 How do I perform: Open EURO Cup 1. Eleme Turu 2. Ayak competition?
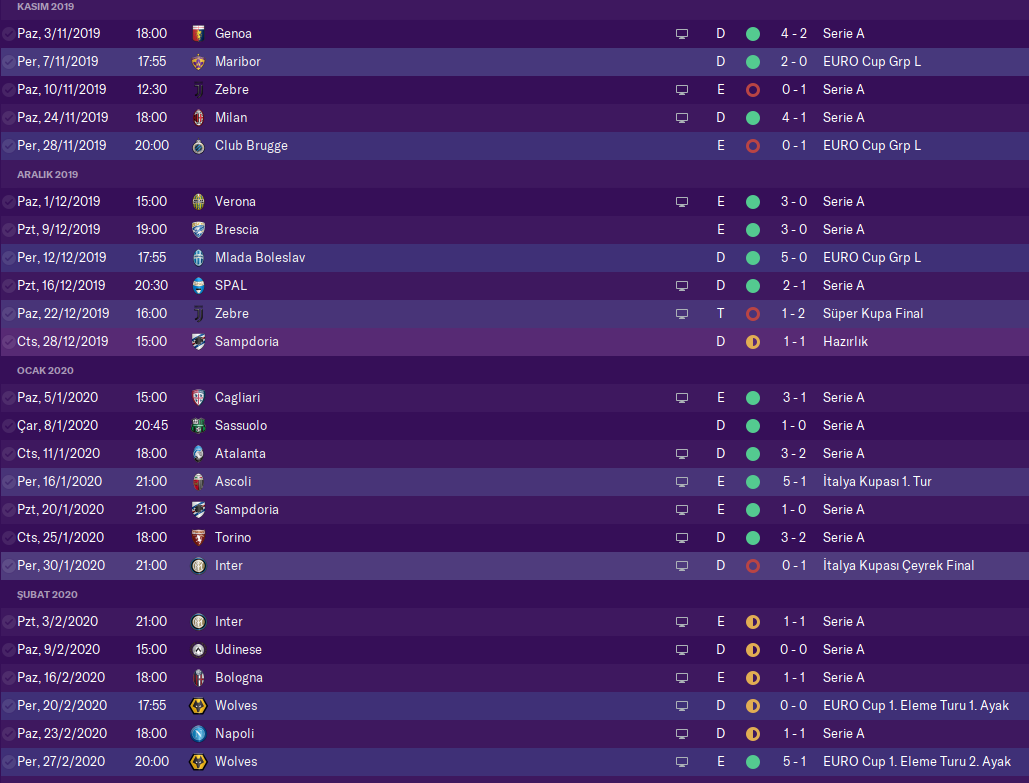(x=916, y=761)
